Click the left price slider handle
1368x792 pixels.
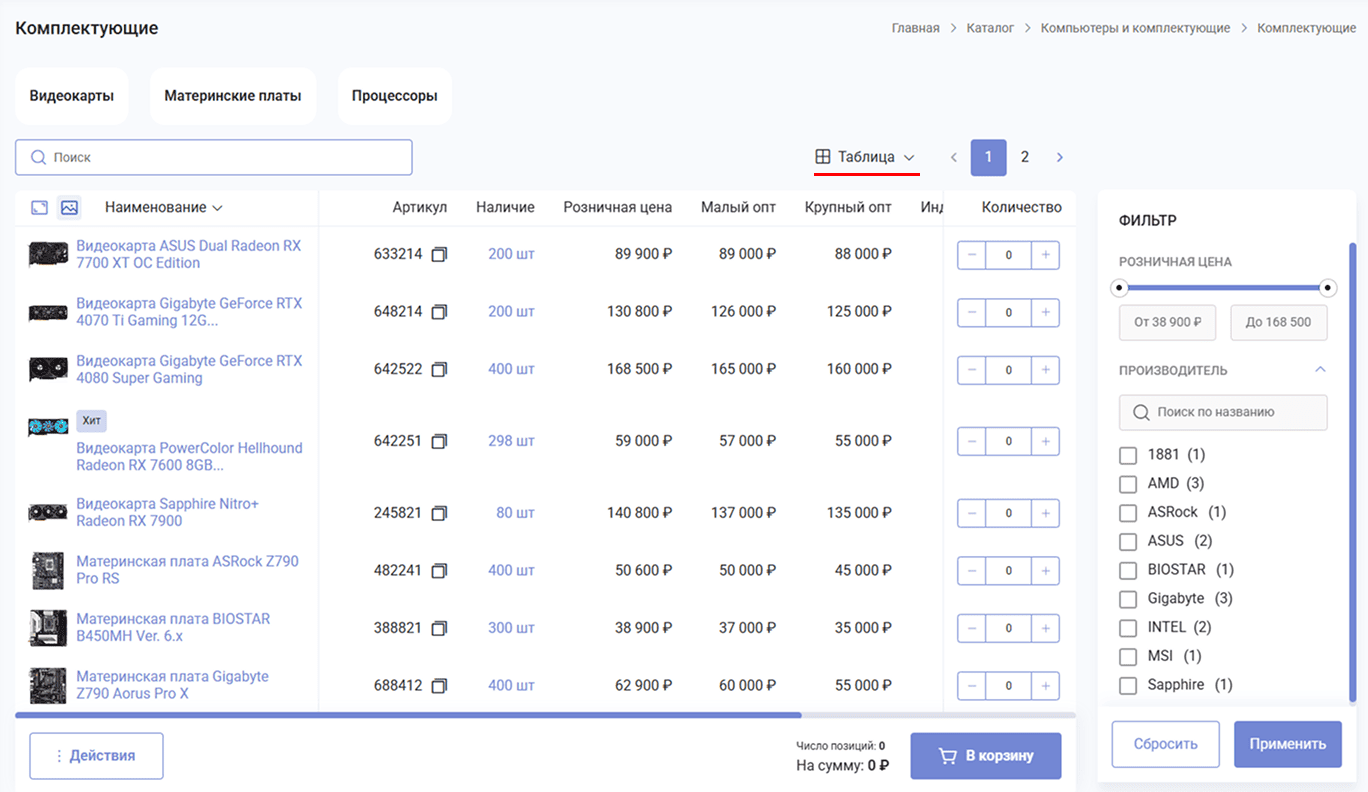pos(1120,288)
